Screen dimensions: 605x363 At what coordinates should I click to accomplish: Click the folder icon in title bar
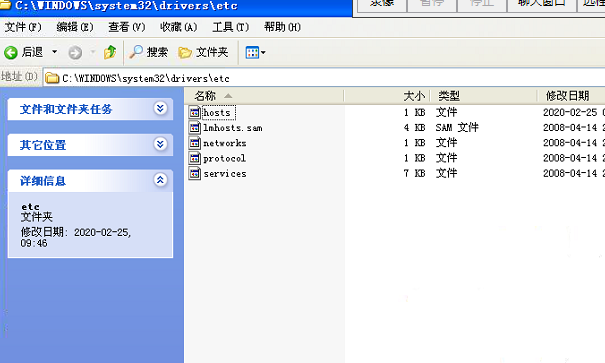coord(5,5)
